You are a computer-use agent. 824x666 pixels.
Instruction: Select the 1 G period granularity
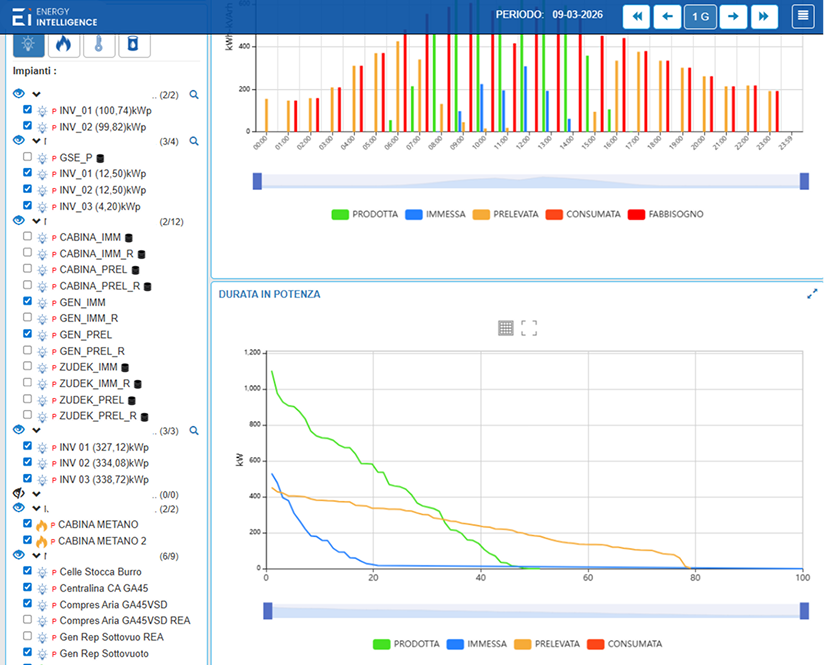tap(700, 16)
